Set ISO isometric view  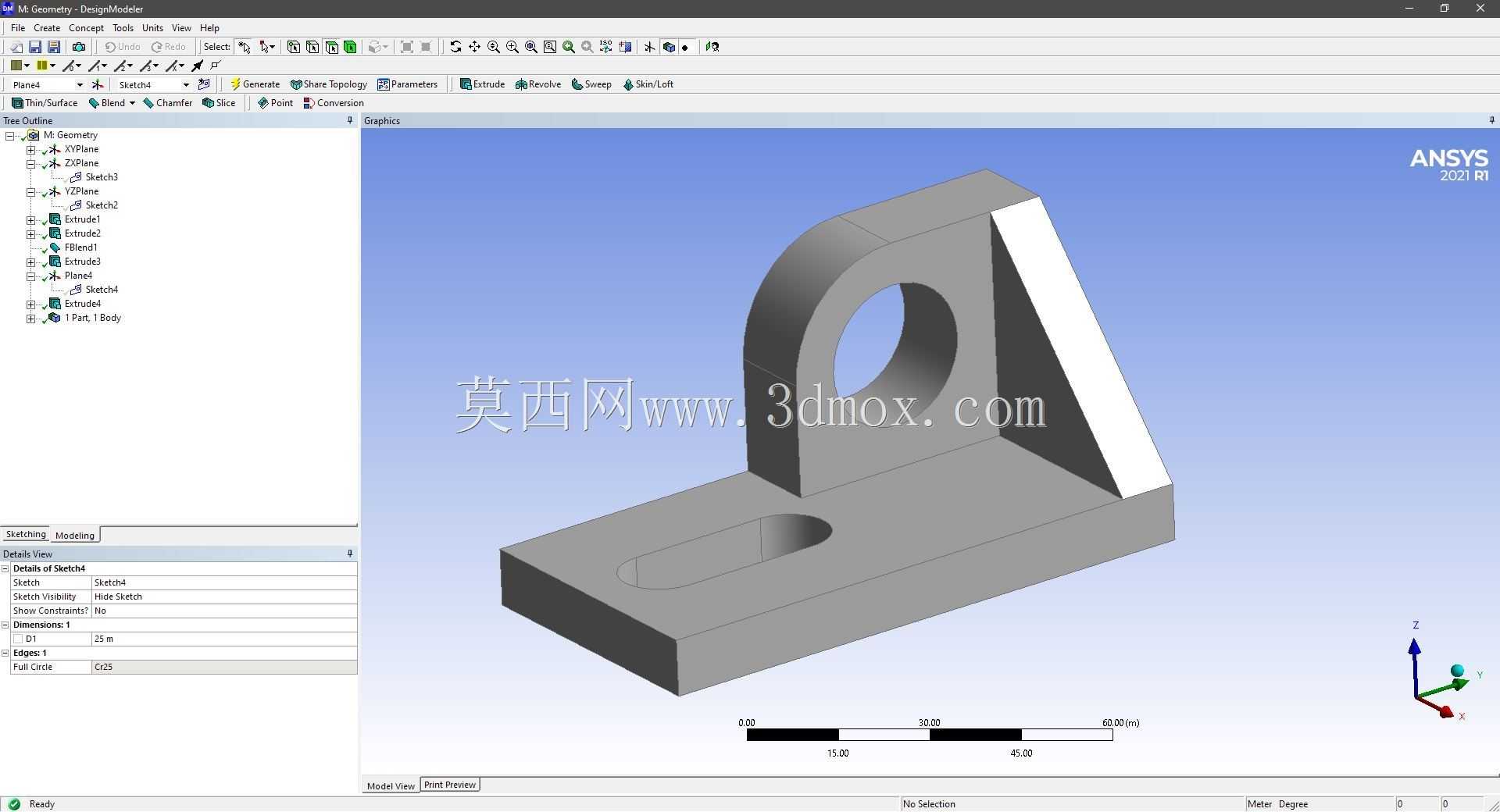pos(605,47)
